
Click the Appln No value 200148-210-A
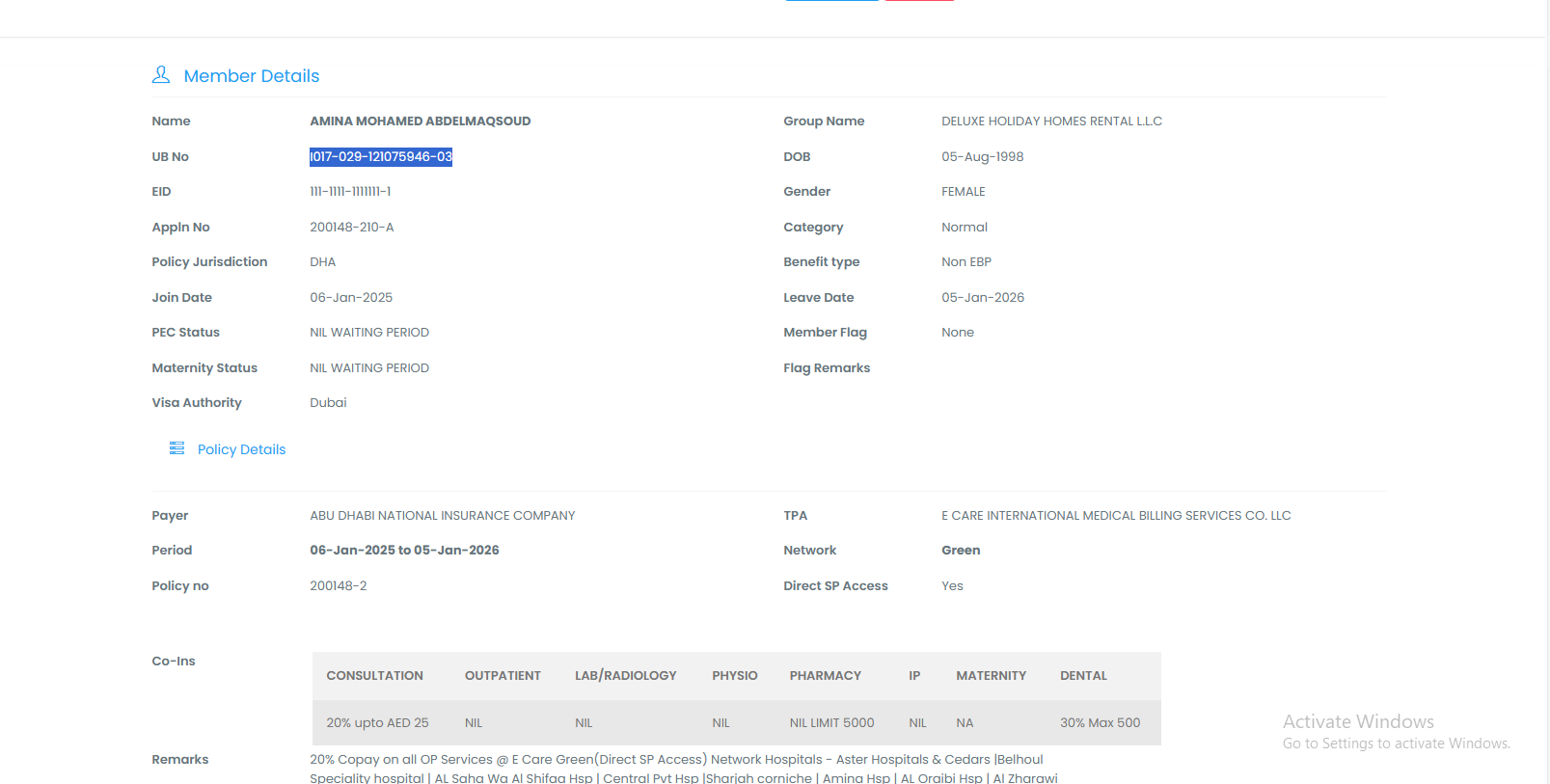point(351,228)
